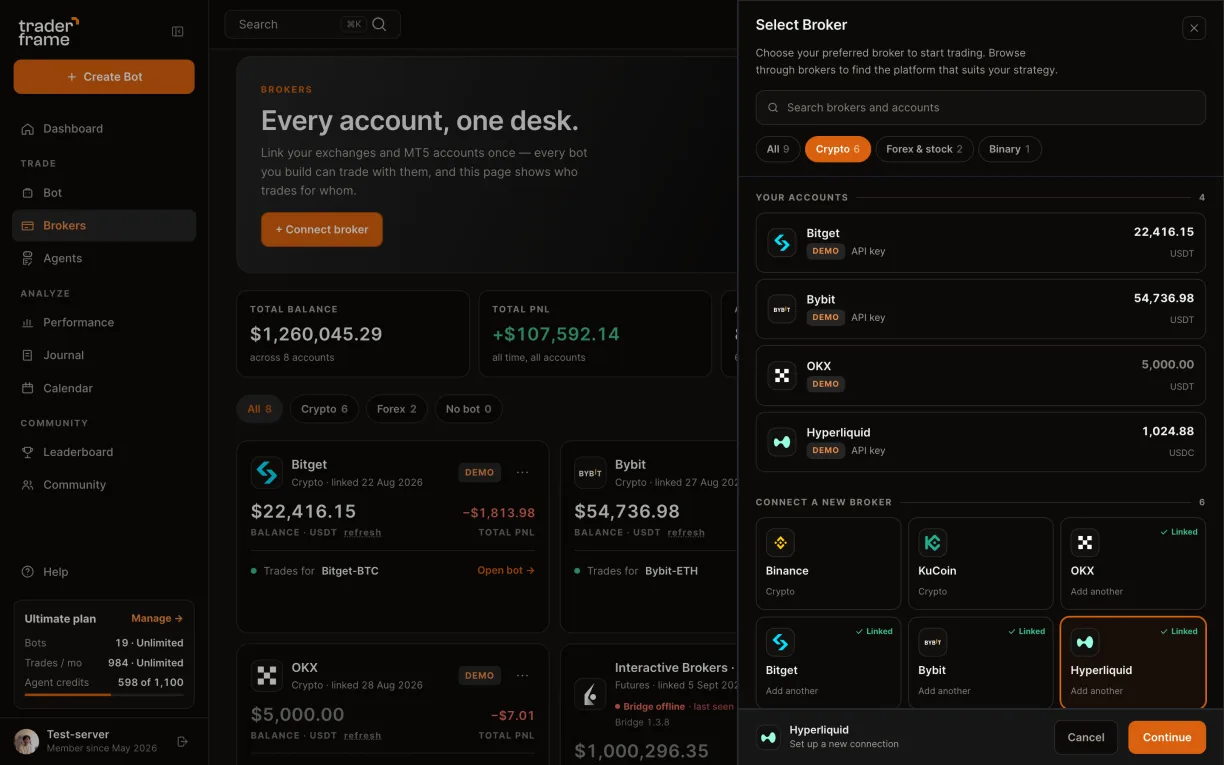Choose the KuCoin tile to connect
This screenshot has height=765, width=1224.
click(x=980, y=563)
